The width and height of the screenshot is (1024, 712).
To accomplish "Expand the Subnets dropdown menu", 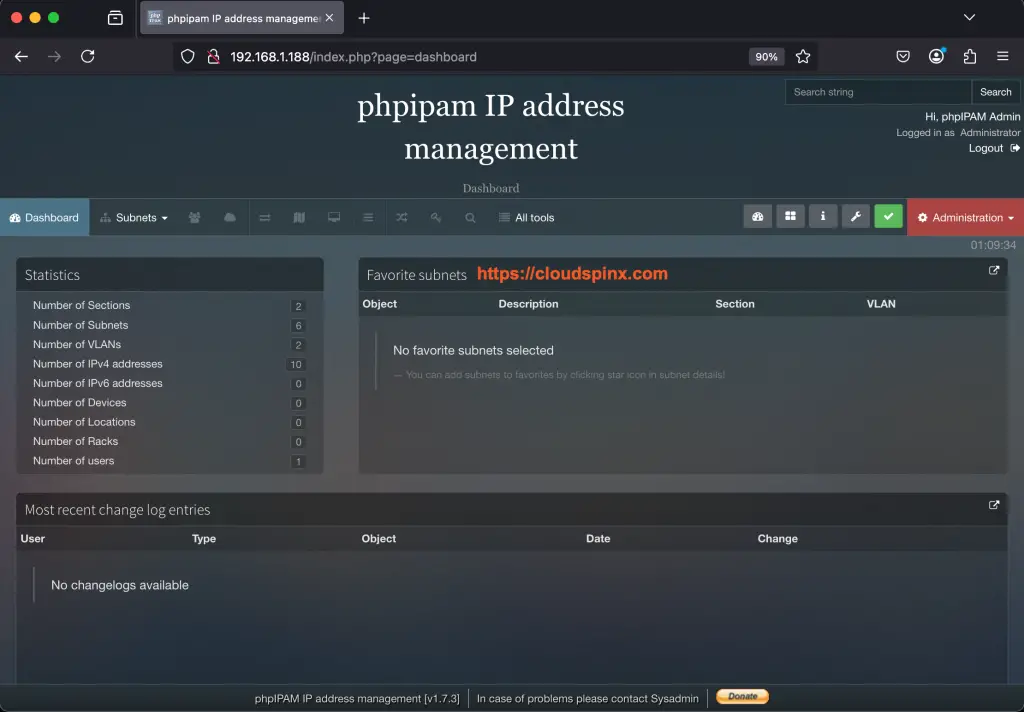I will point(133,217).
